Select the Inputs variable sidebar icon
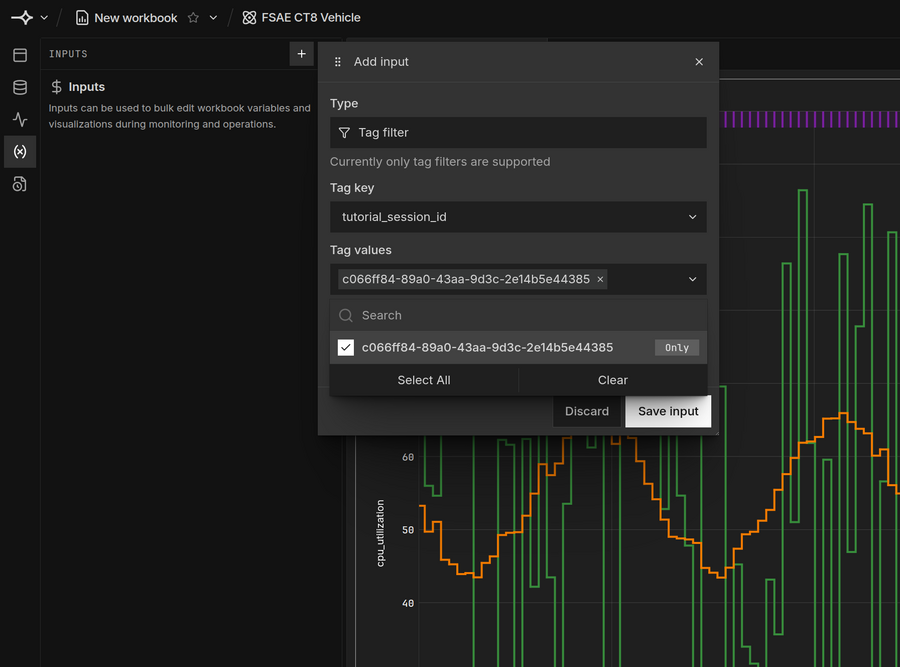The image size is (900, 667). 20,152
